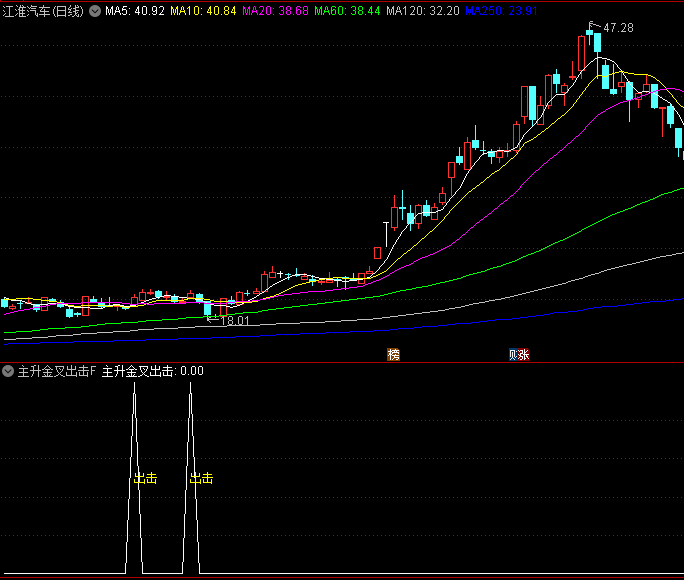
Task: Open the dropdown next to 江淮汽车(日线)
Action: [95, 11]
